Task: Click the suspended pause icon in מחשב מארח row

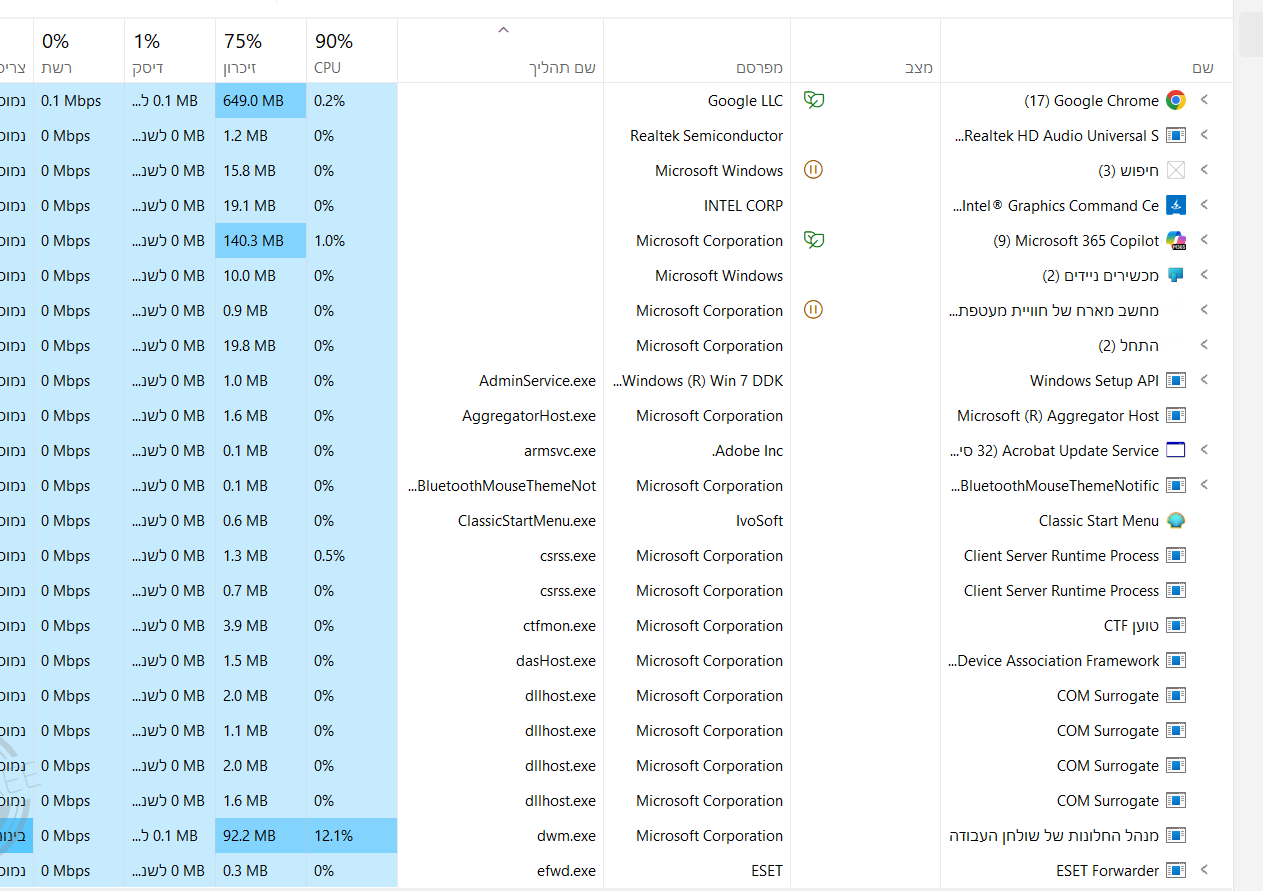Action: (814, 310)
